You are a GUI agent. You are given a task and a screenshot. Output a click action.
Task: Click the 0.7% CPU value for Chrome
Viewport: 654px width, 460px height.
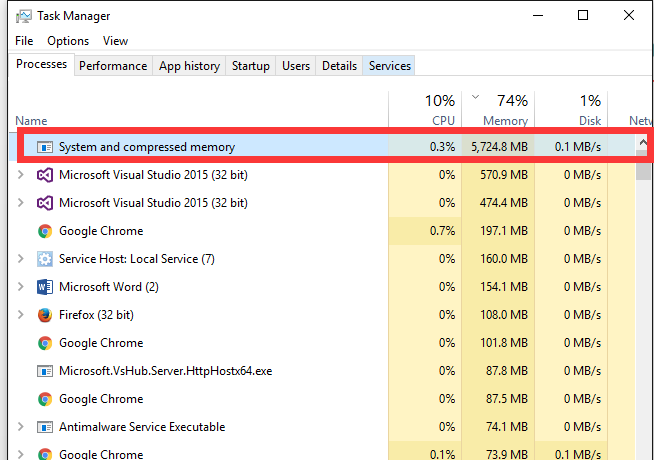pyautogui.click(x=443, y=231)
